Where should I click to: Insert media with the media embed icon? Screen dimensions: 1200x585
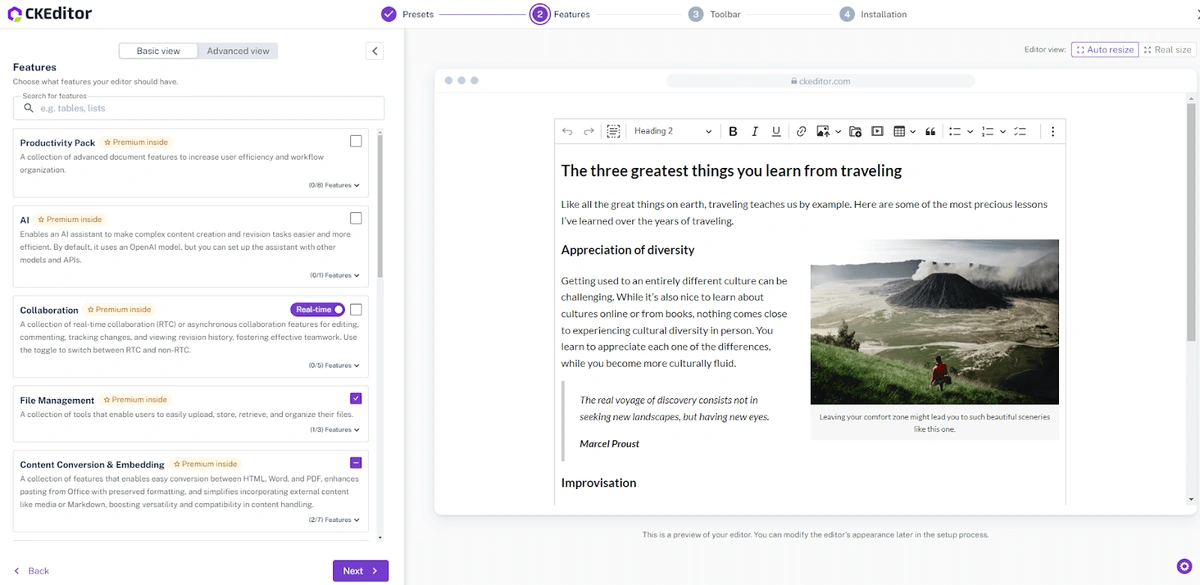pyautogui.click(x=877, y=131)
